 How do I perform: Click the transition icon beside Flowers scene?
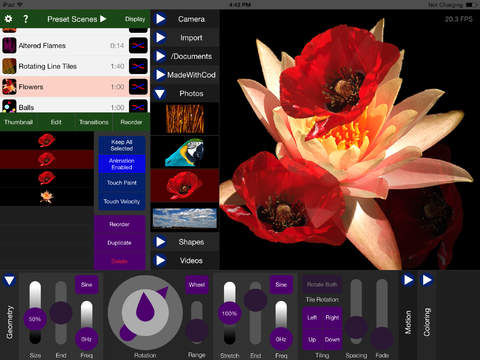pyautogui.click(x=138, y=87)
